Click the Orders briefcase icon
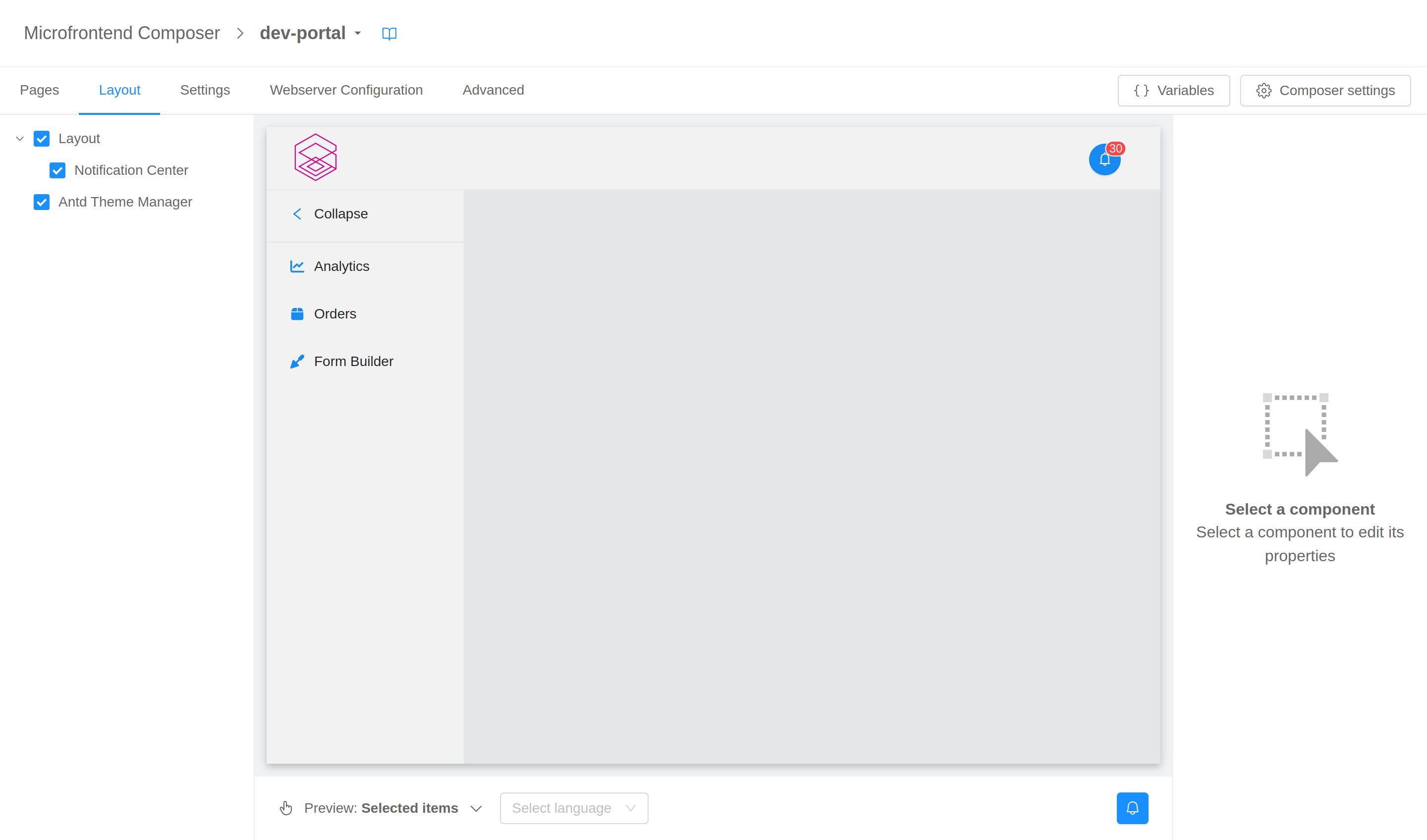Image resolution: width=1427 pixels, height=840 pixels. 297,314
